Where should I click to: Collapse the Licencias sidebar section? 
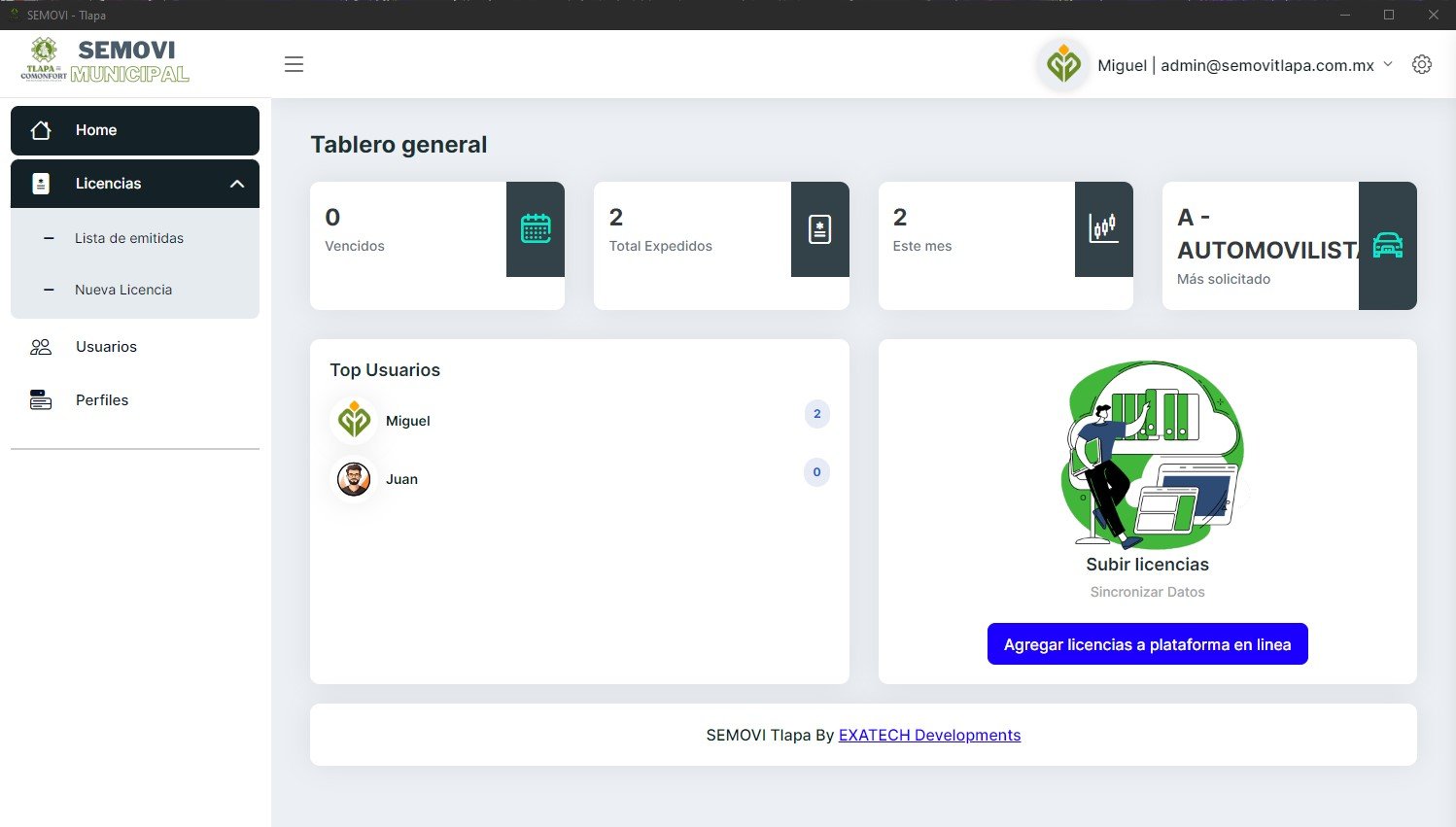[x=236, y=184]
